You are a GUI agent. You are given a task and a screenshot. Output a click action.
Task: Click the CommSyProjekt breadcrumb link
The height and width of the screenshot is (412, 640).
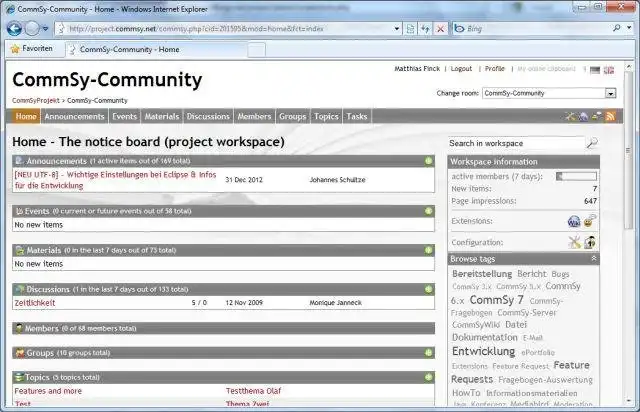coord(36,100)
